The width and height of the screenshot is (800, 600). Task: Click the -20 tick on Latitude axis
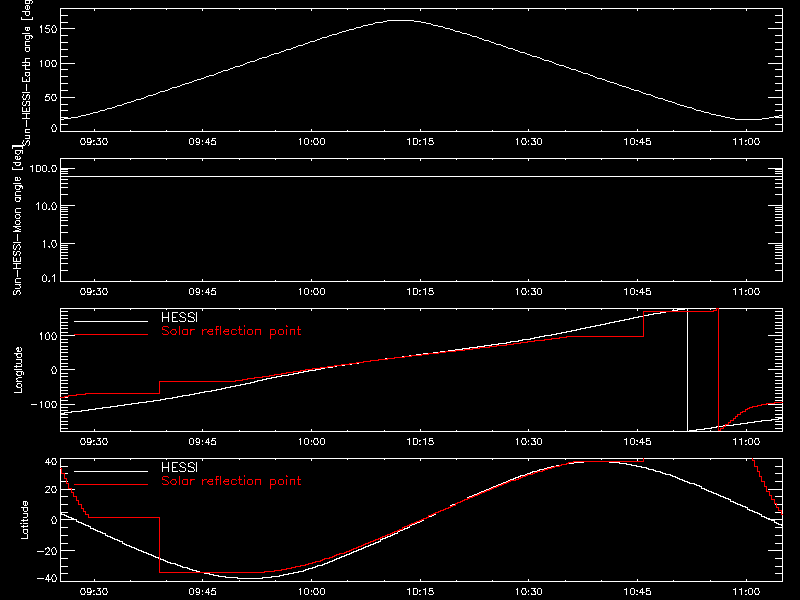[x=47, y=551]
